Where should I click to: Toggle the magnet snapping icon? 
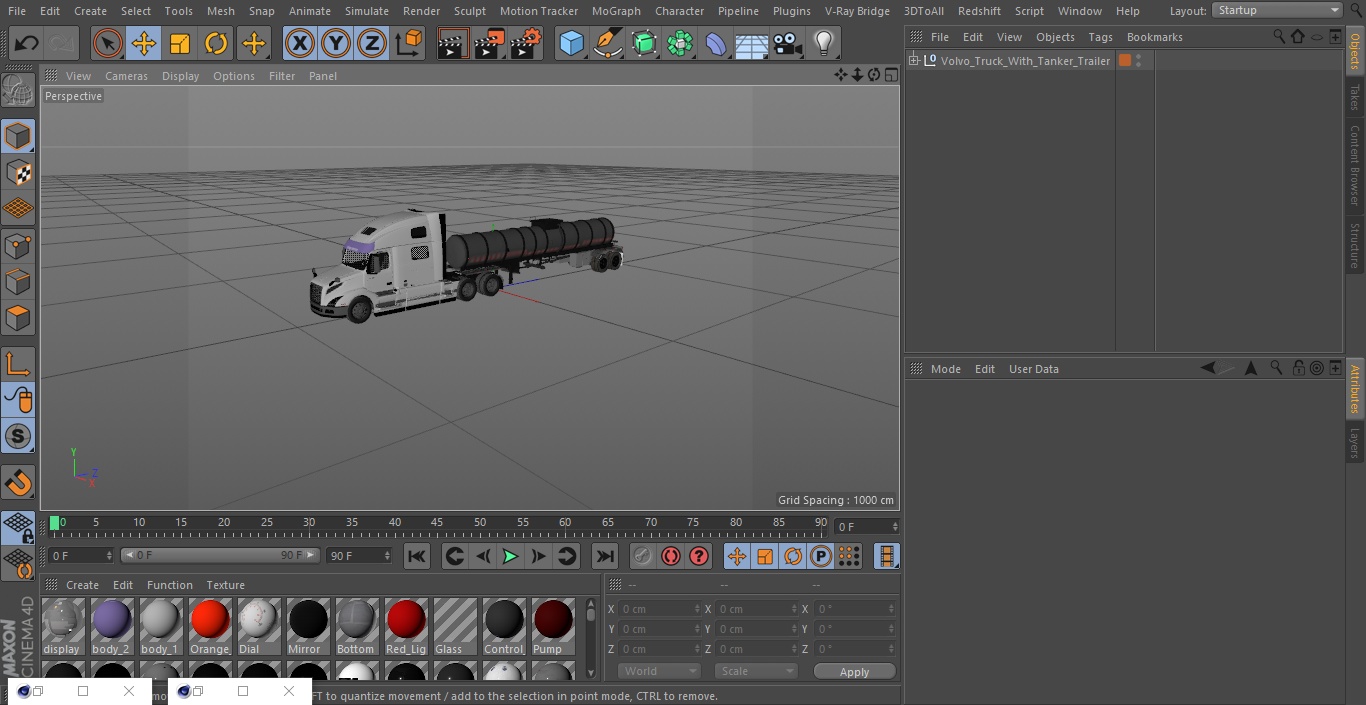coord(18,483)
